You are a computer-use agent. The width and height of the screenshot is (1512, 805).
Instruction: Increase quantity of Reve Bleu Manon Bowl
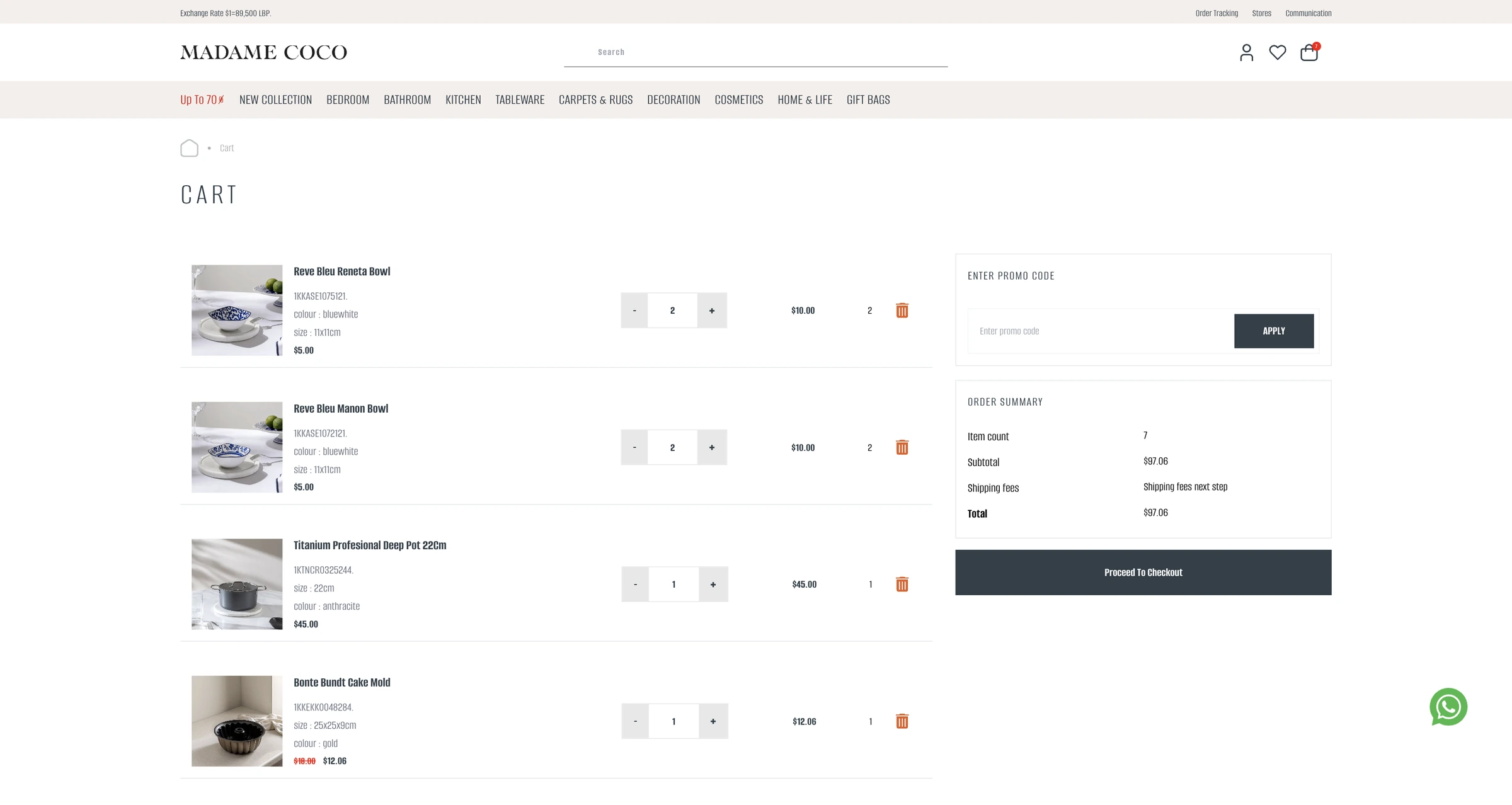[x=712, y=447]
